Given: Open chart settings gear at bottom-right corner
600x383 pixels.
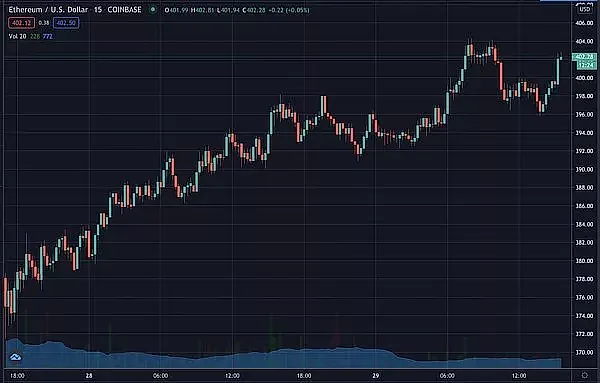Looking at the screenshot, I should coord(585,375).
